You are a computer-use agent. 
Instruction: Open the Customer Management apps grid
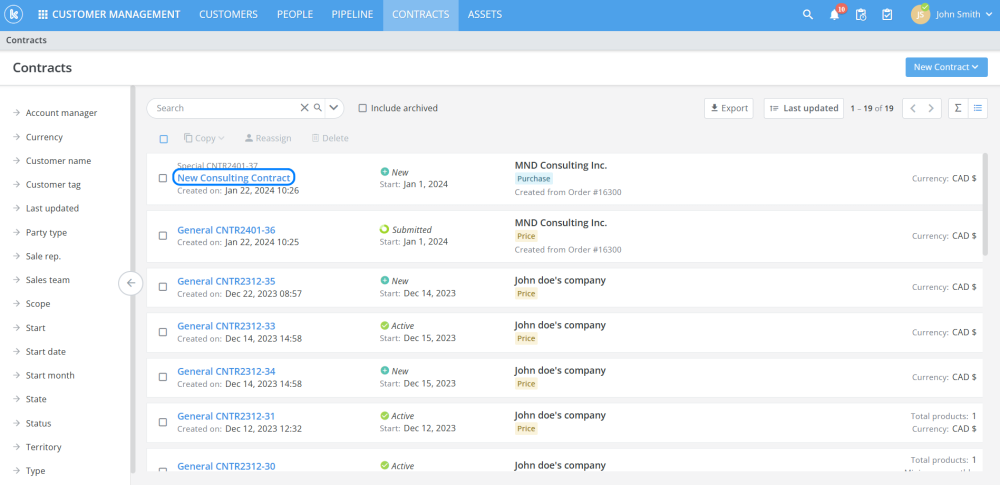43,14
